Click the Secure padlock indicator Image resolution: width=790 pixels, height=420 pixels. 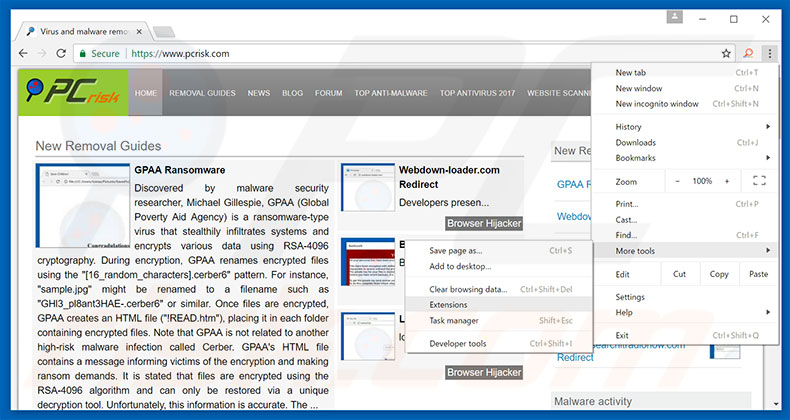99,53
